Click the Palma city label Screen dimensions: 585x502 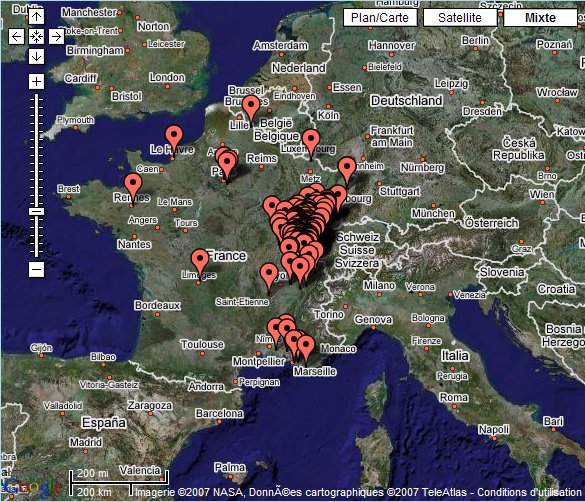point(230,467)
